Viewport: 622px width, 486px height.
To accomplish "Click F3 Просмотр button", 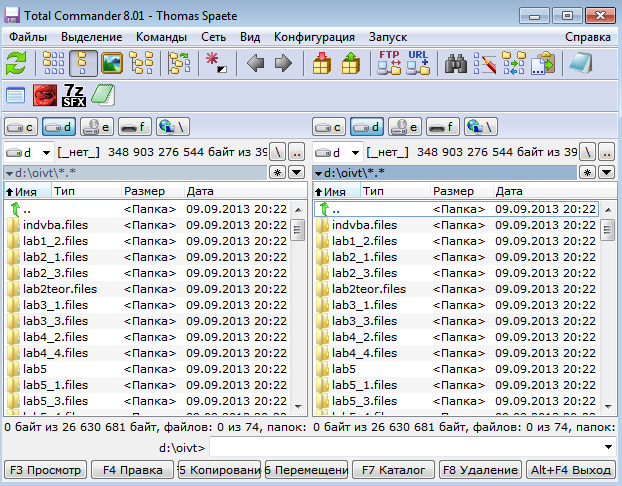I will click(45, 470).
